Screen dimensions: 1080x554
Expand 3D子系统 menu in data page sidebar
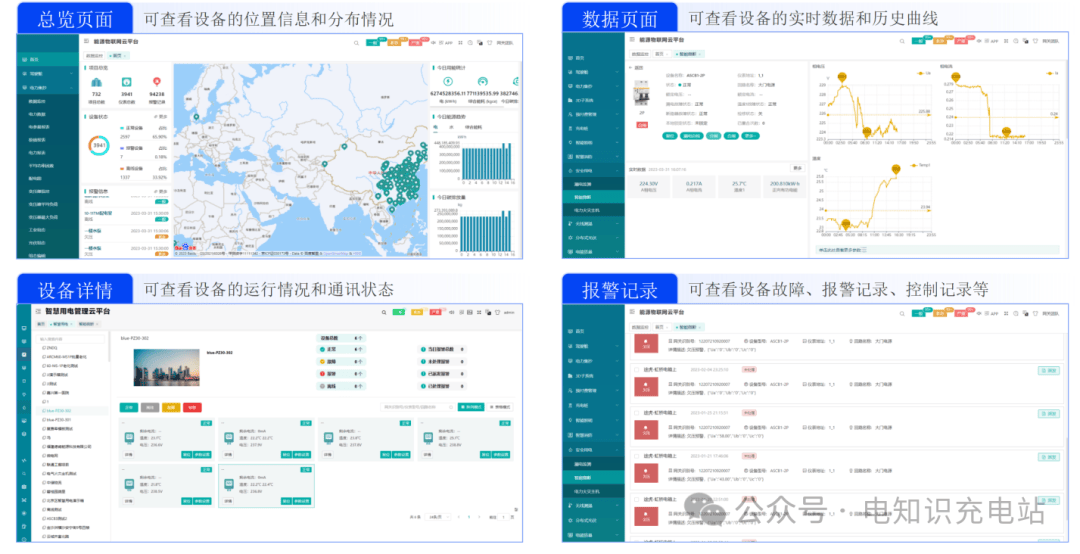click(x=593, y=101)
